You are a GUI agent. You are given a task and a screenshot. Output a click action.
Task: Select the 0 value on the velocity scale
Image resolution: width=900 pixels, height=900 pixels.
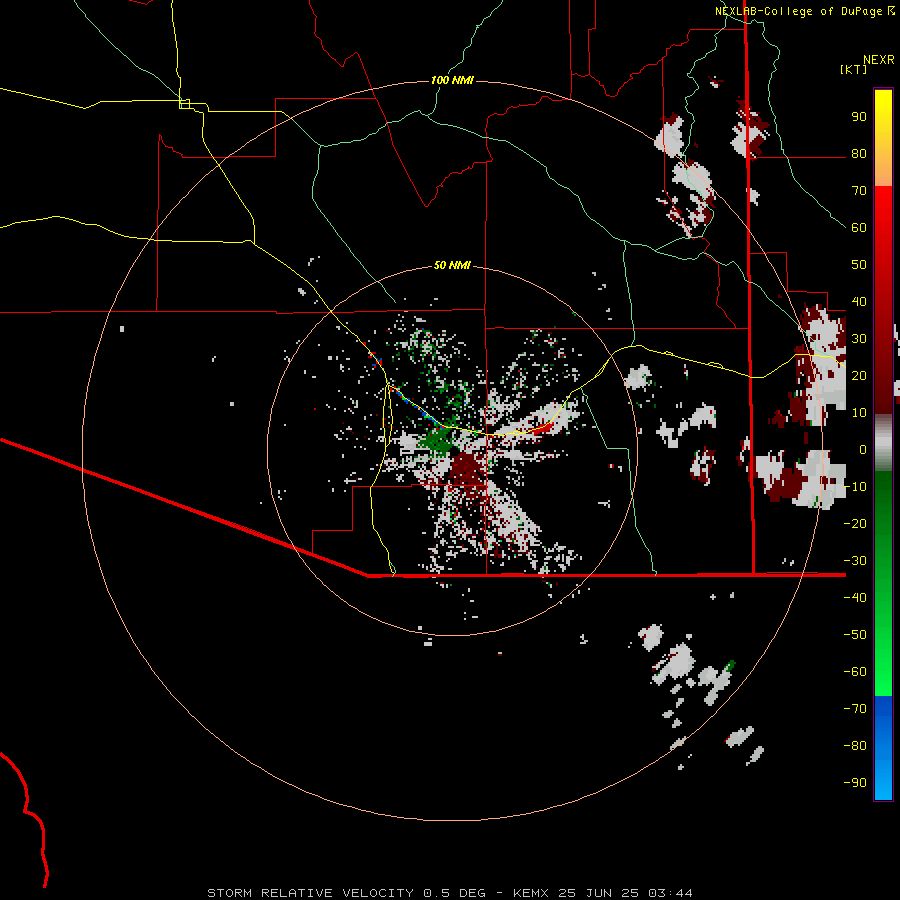click(x=863, y=450)
